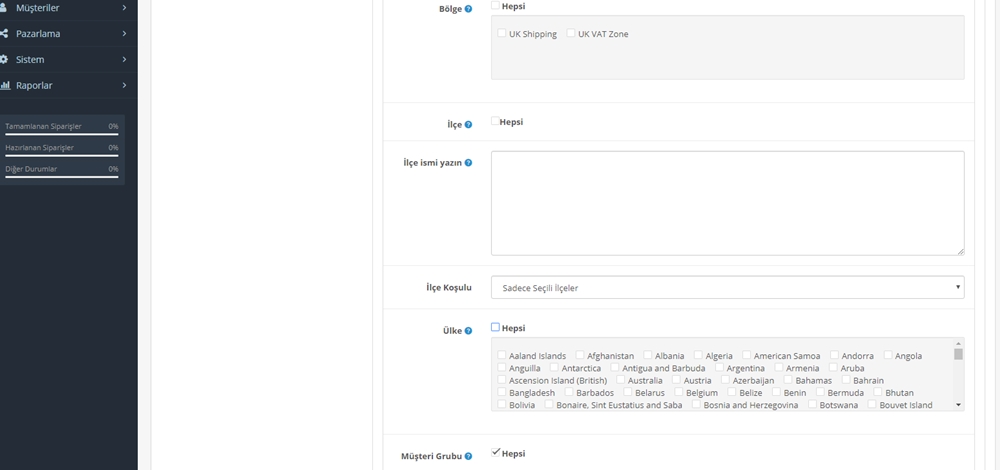This screenshot has height=470, width=1000.
Task: Enable the UK Shipping checkbox
Action: [502, 34]
